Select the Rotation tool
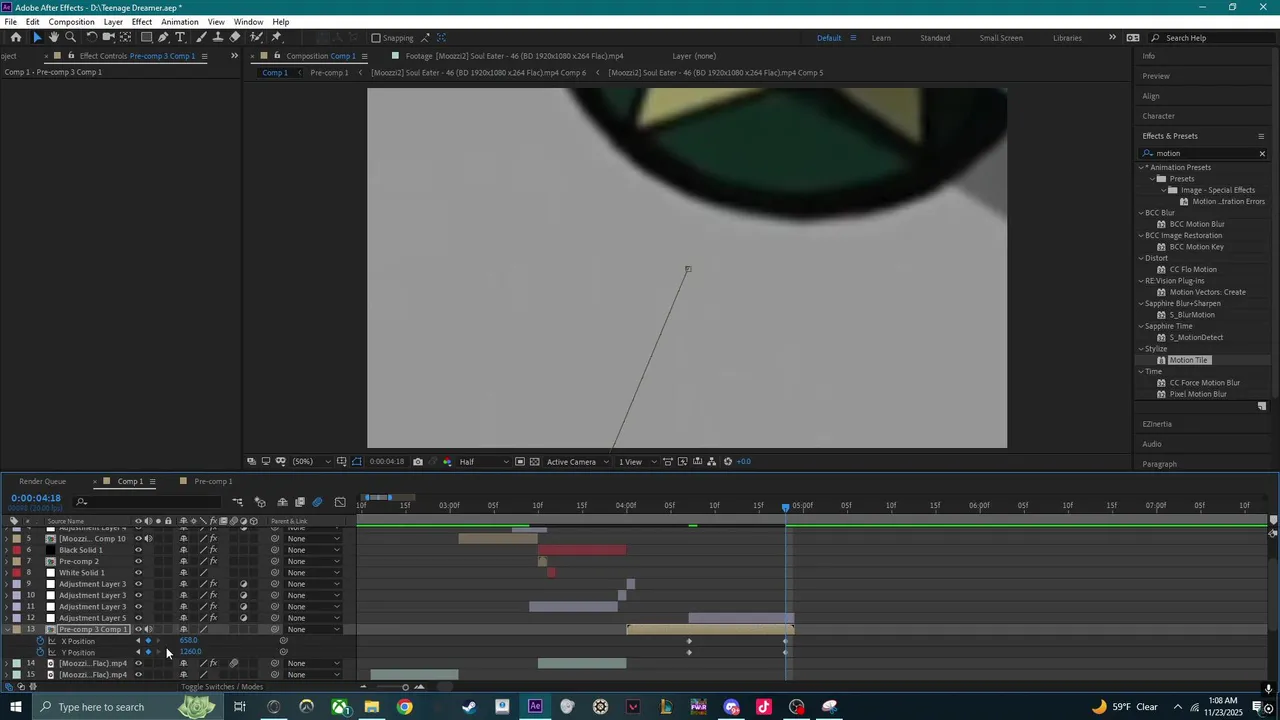This screenshot has height=720, width=1280. coord(92,37)
